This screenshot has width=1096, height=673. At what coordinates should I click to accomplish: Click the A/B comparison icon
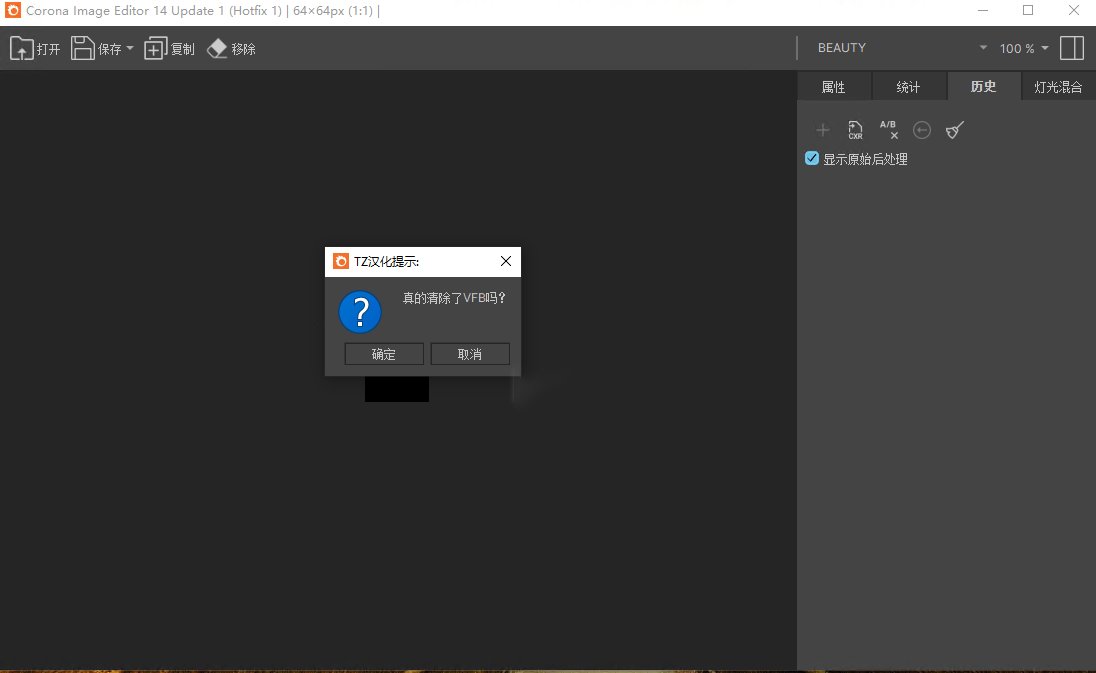pos(888,129)
